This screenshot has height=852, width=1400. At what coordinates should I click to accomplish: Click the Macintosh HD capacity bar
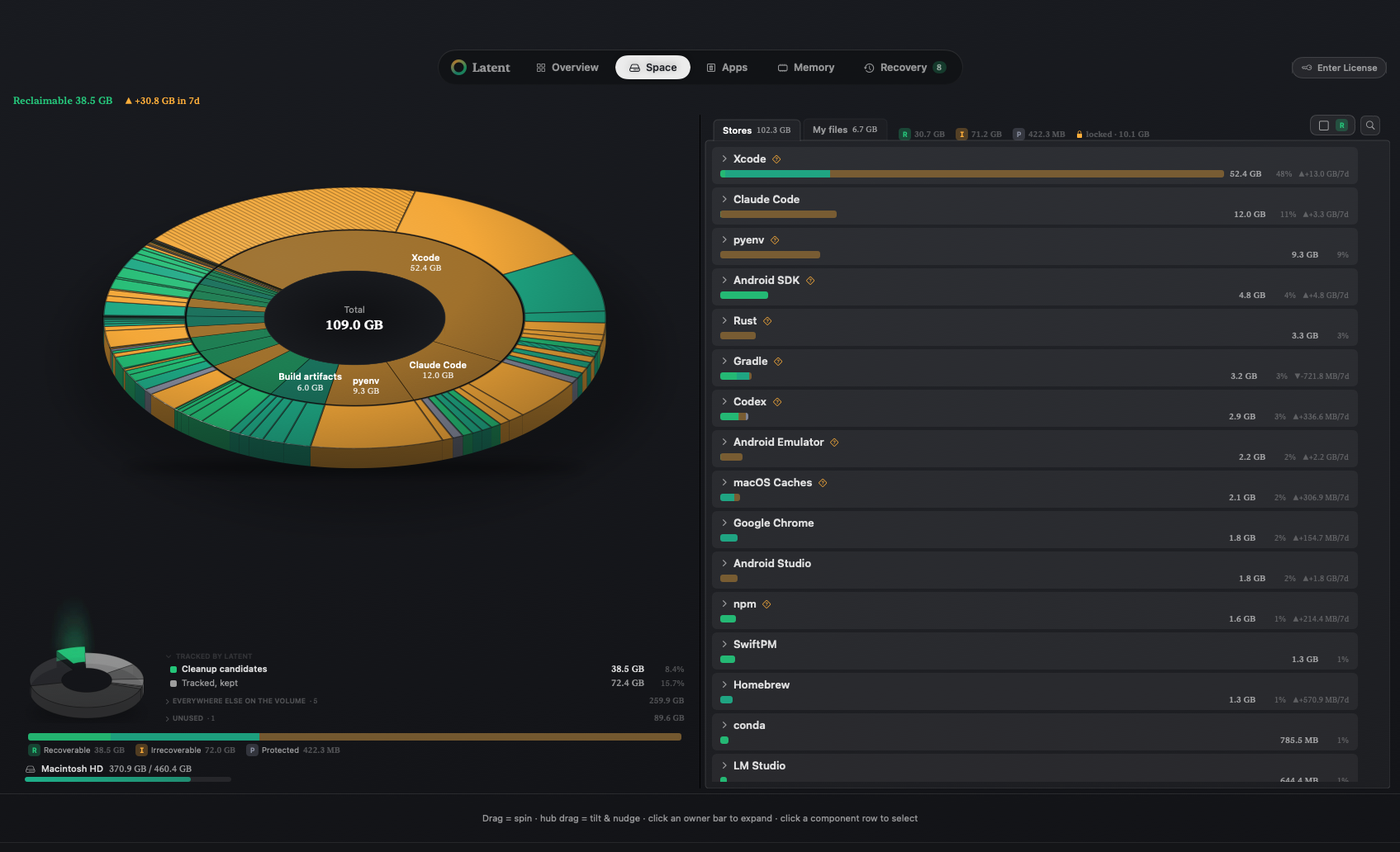pos(128,779)
